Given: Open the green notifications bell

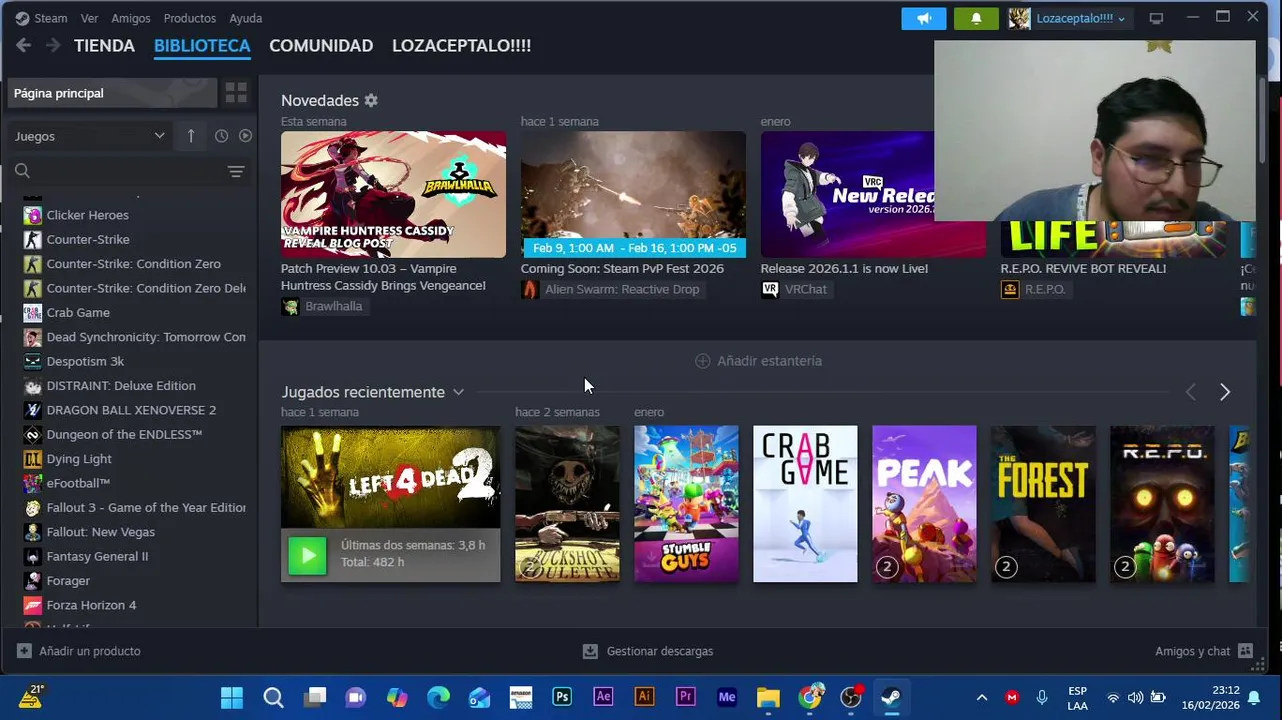Looking at the screenshot, I should click(x=976, y=18).
